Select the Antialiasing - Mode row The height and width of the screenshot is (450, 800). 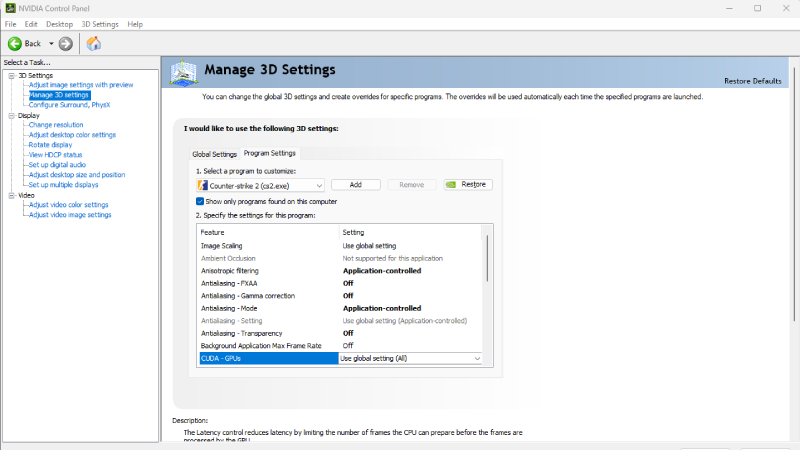tap(340, 308)
